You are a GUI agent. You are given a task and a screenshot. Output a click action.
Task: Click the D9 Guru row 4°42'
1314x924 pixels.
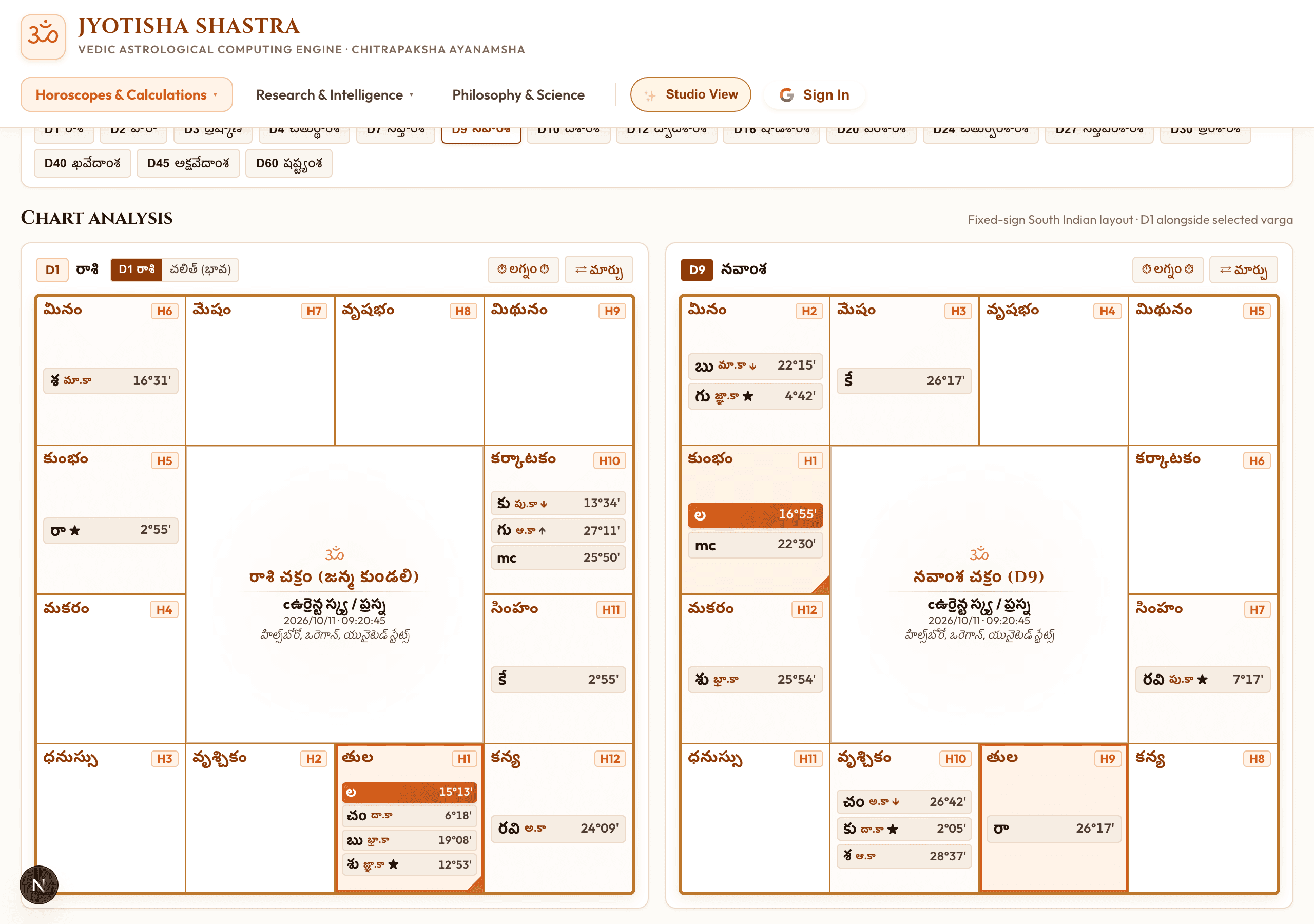click(x=756, y=396)
